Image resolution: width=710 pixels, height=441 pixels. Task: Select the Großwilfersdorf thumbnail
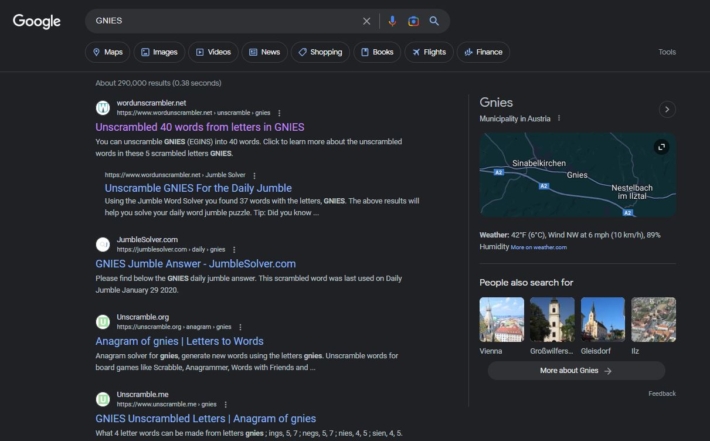click(x=552, y=320)
